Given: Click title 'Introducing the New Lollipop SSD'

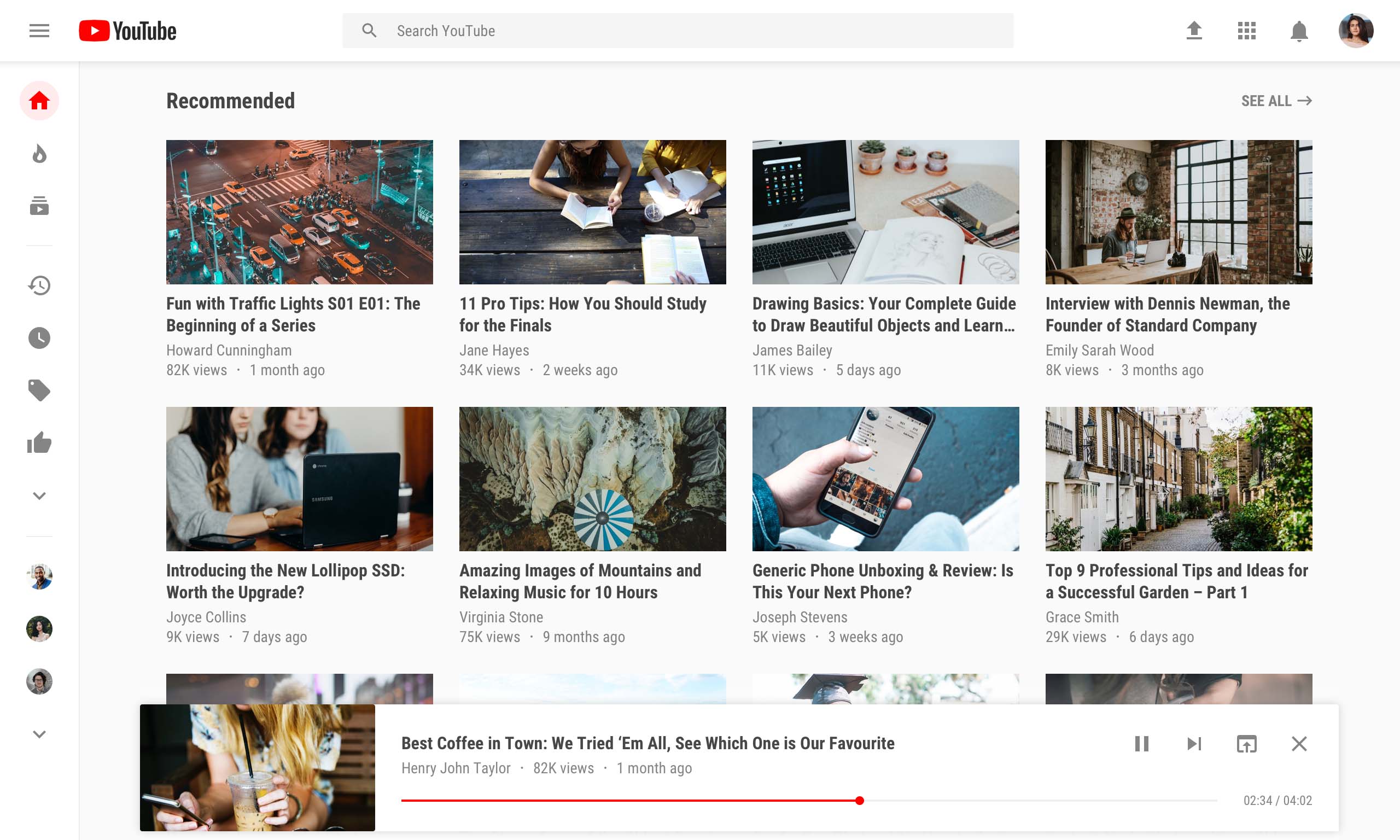Looking at the screenshot, I should click(285, 581).
